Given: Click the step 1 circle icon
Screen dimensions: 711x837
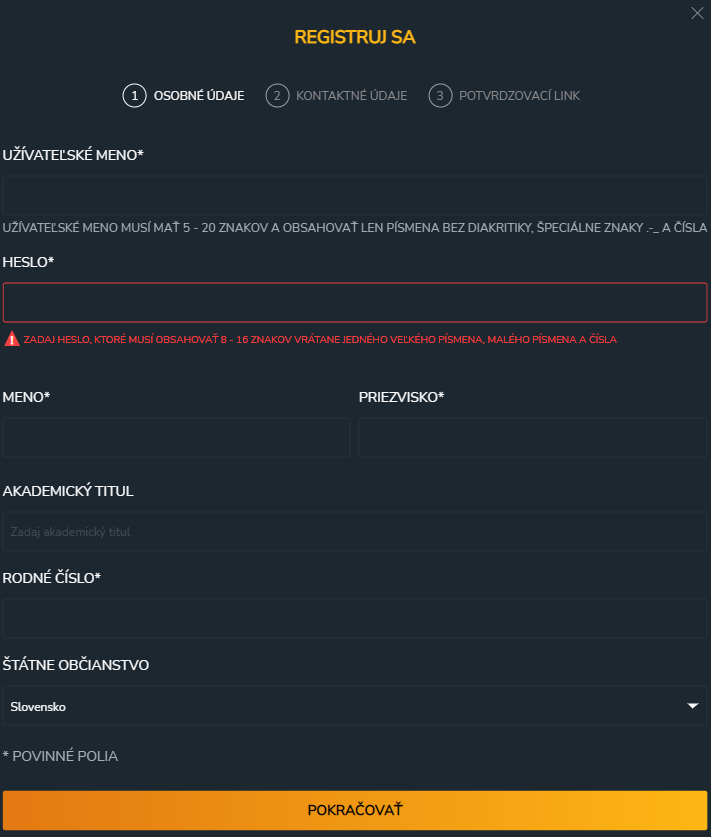Looking at the screenshot, I should pos(134,96).
